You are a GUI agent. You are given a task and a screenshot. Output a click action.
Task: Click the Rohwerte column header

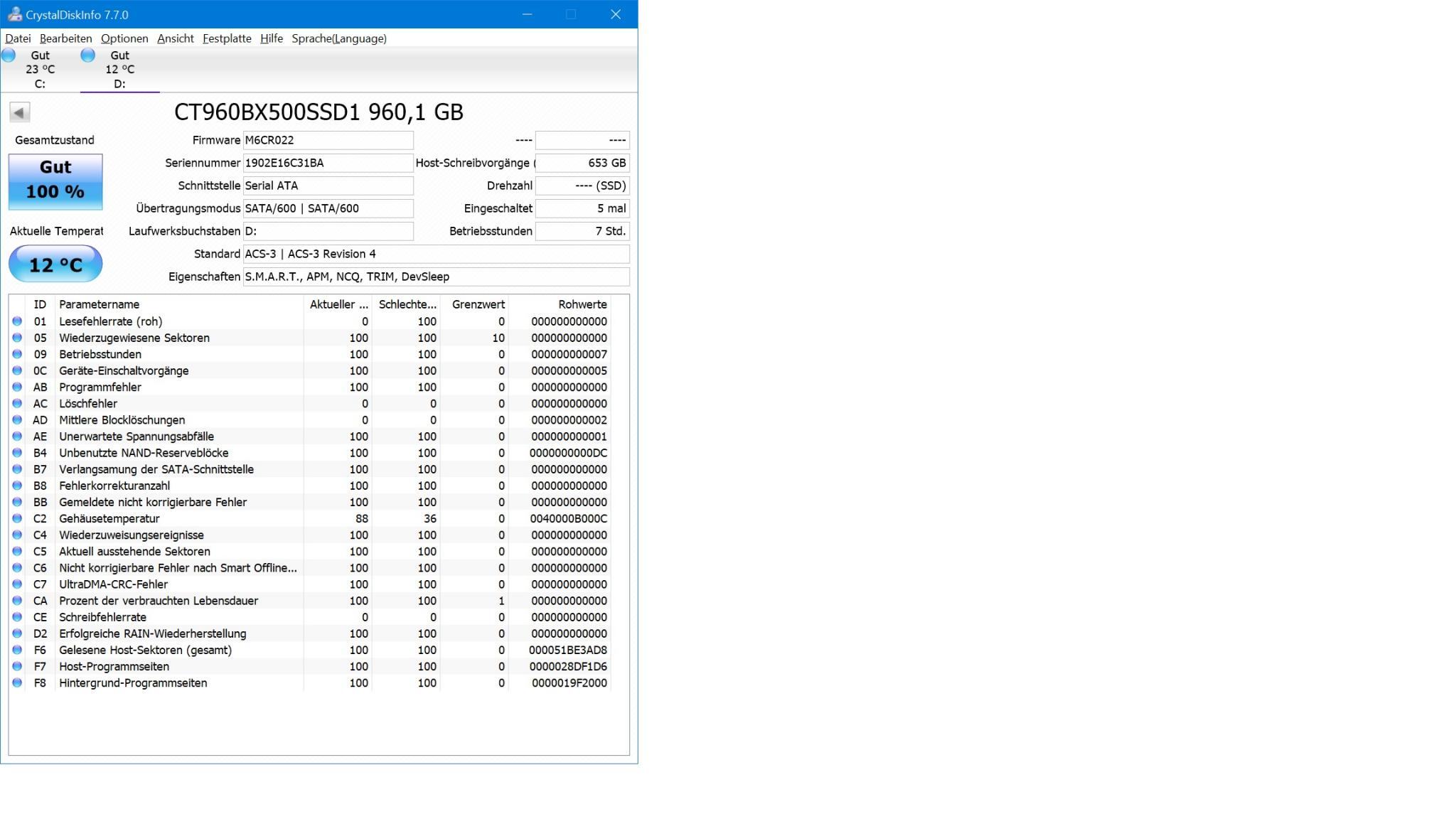coord(560,304)
